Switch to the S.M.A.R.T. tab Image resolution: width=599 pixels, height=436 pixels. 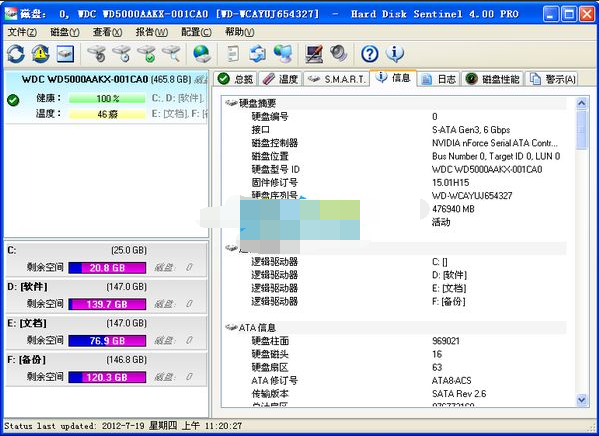[x=337, y=79]
